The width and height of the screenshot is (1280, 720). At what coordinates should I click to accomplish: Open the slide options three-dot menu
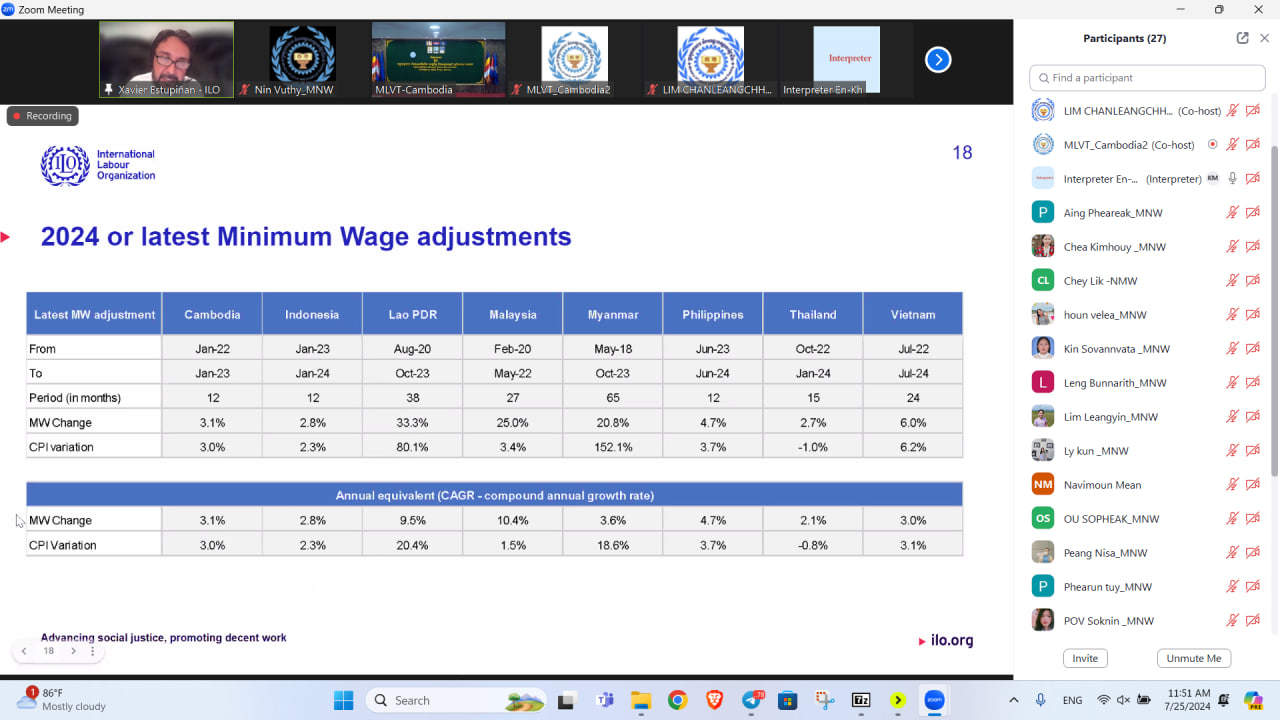click(x=93, y=651)
